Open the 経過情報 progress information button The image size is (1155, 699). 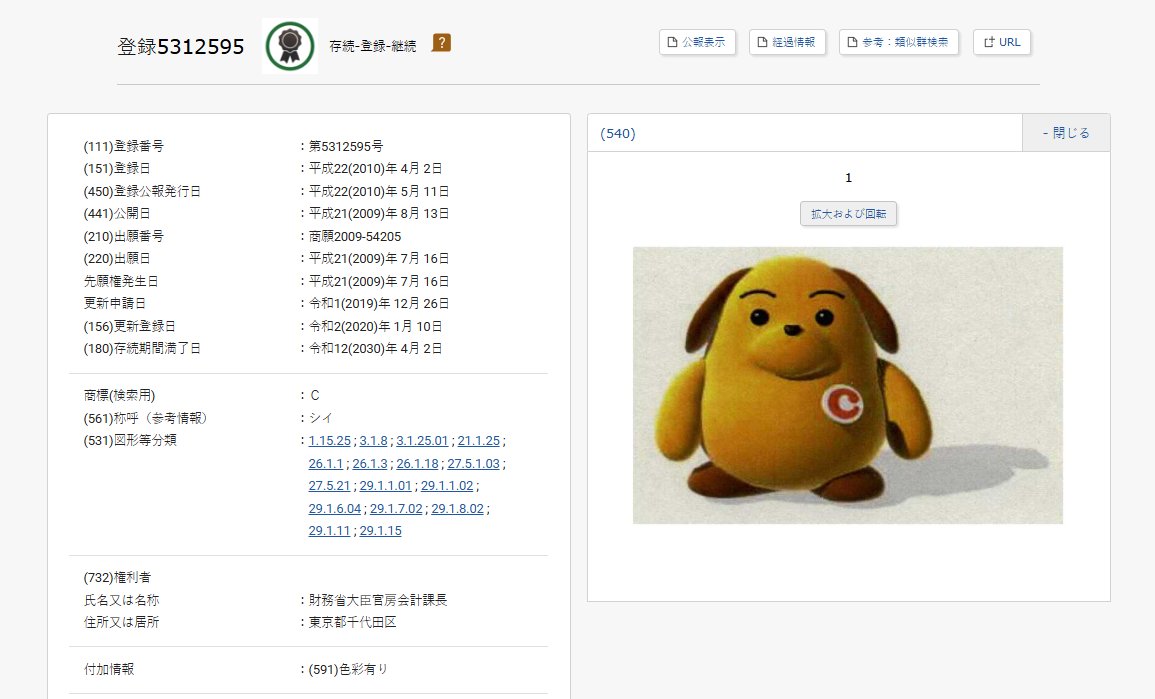point(787,42)
